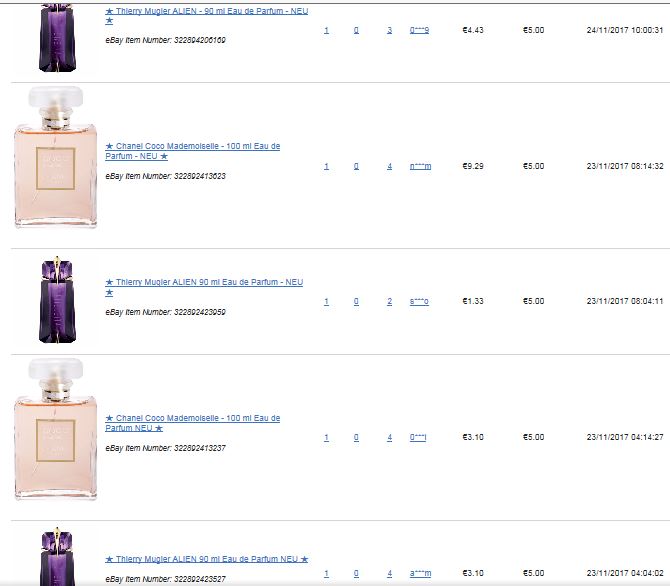Open the Thierry Mugler ALIEN listing dated 24/11/2017

point(207,16)
